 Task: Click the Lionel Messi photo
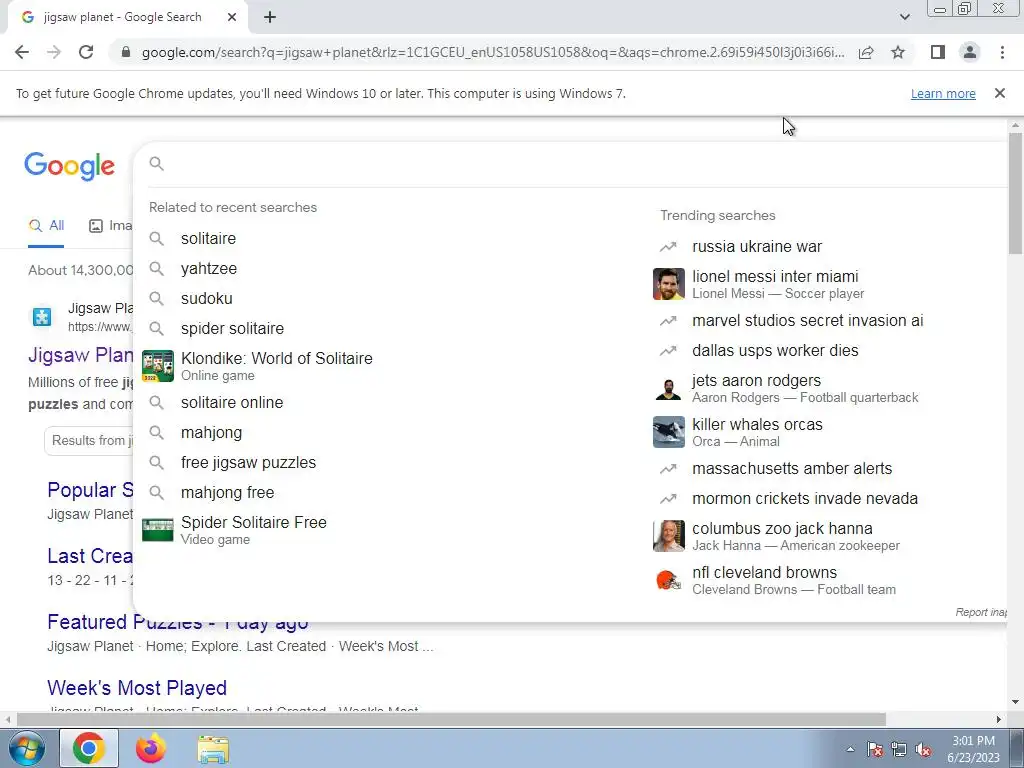pyautogui.click(x=669, y=284)
